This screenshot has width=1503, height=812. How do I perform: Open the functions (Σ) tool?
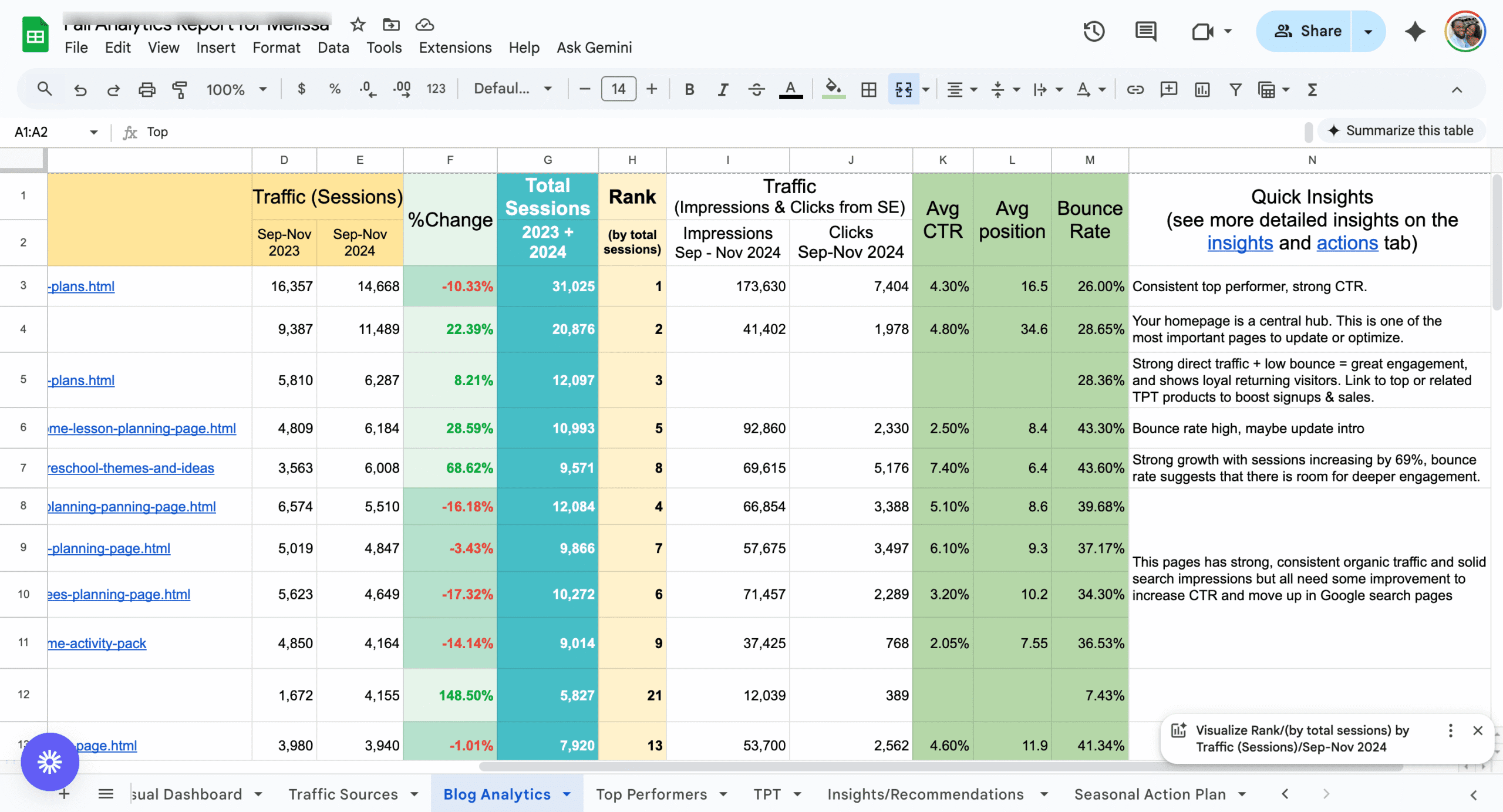1312,89
